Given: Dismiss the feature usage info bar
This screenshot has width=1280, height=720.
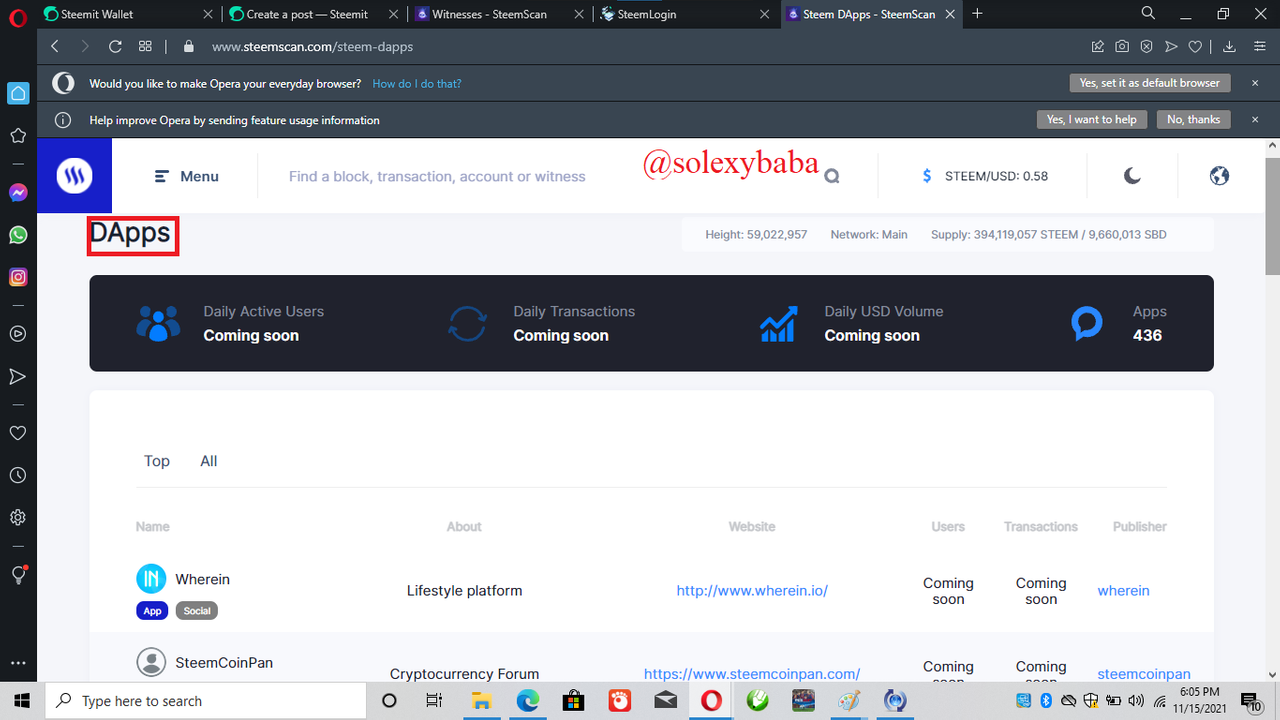Looking at the screenshot, I should pyautogui.click(x=1255, y=119).
